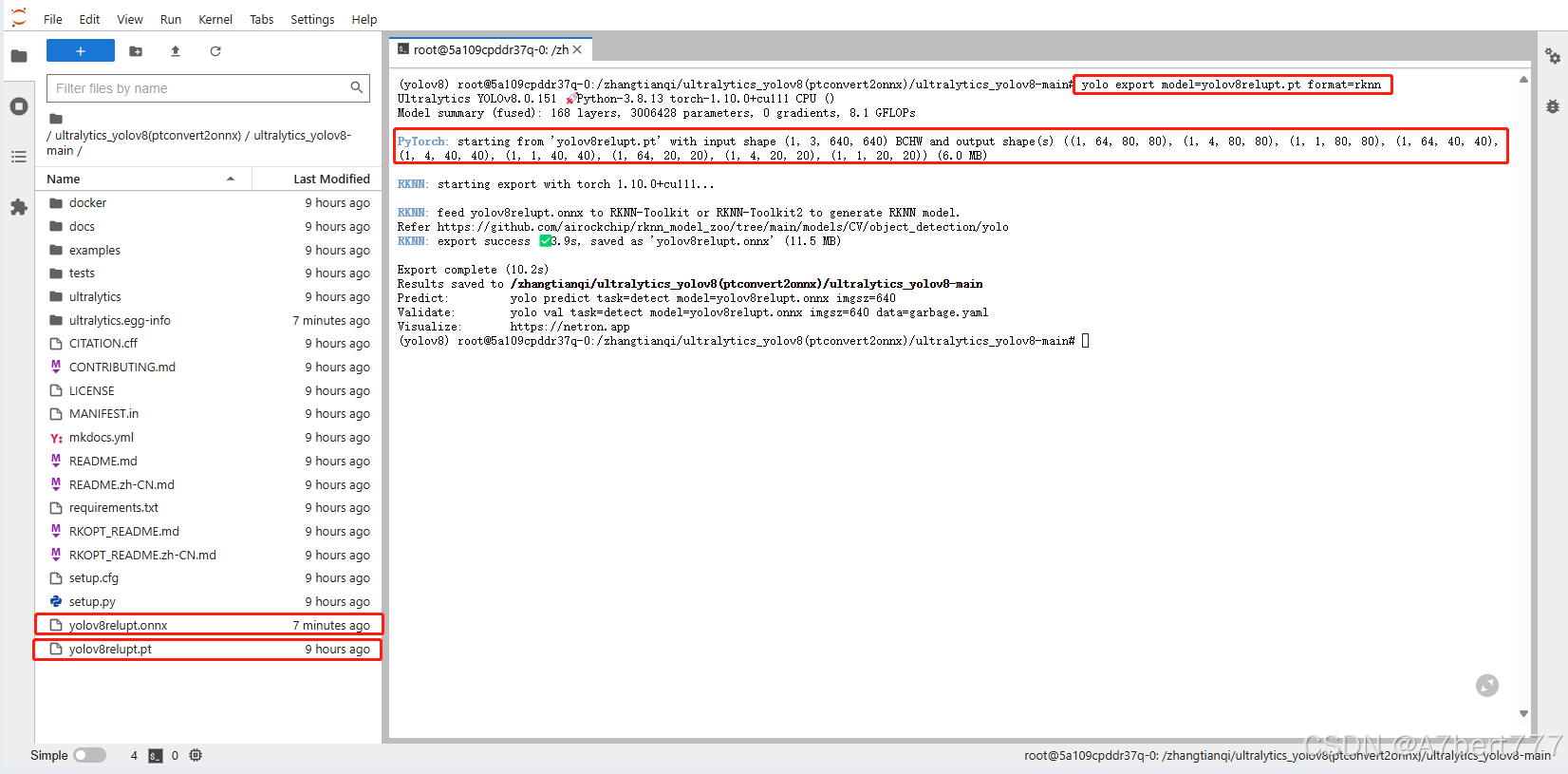Select the RKOPT_README.md file
Screen dimensions: 1568x774
point(209,532)
